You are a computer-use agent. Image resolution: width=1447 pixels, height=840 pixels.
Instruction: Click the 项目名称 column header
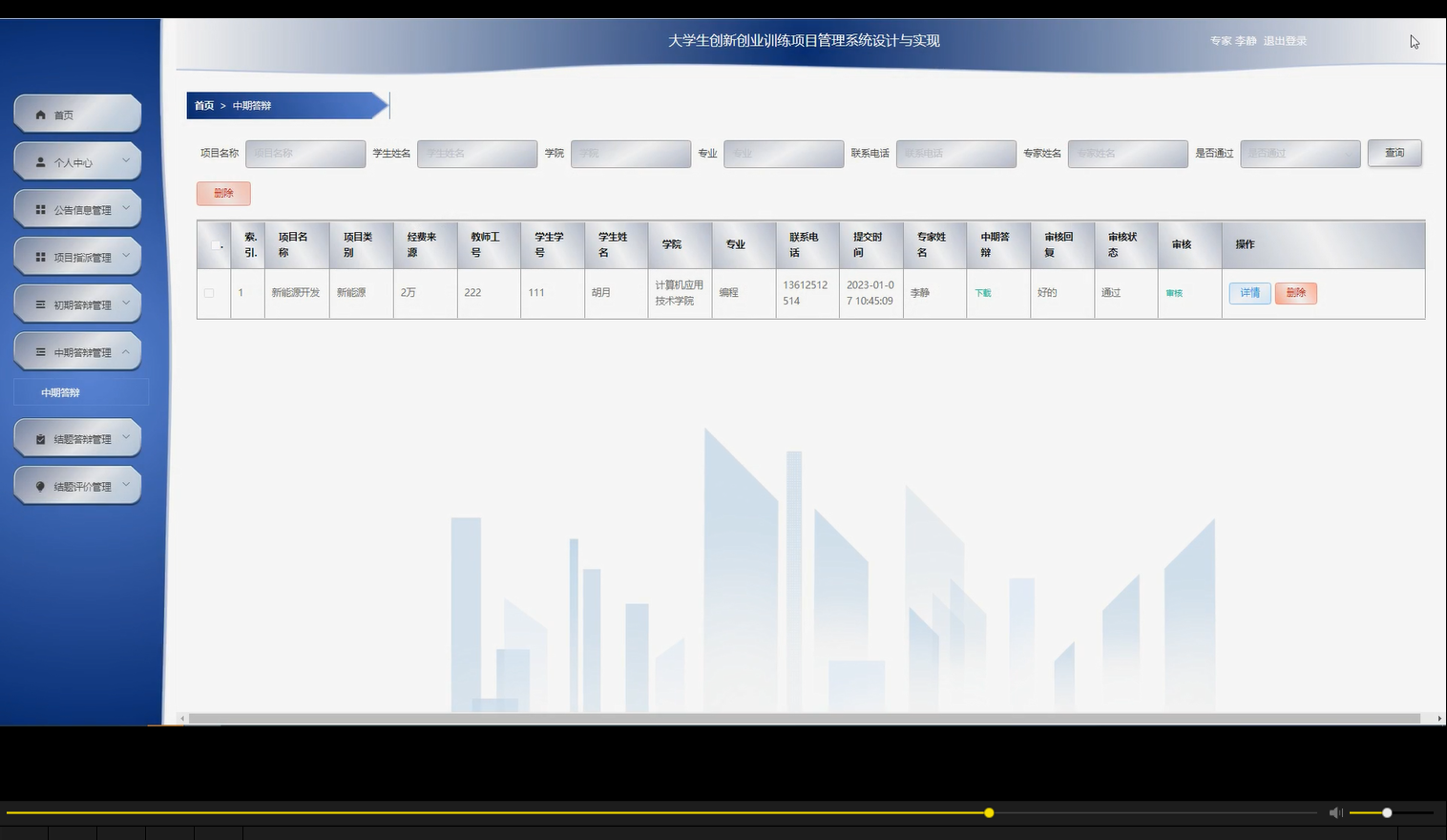(297, 244)
